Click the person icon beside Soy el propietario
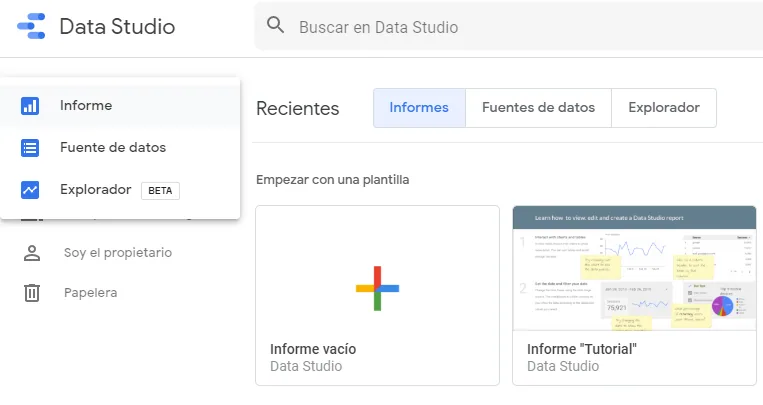Image resolution: width=763 pixels, height=405 pixels. [32, 253]
